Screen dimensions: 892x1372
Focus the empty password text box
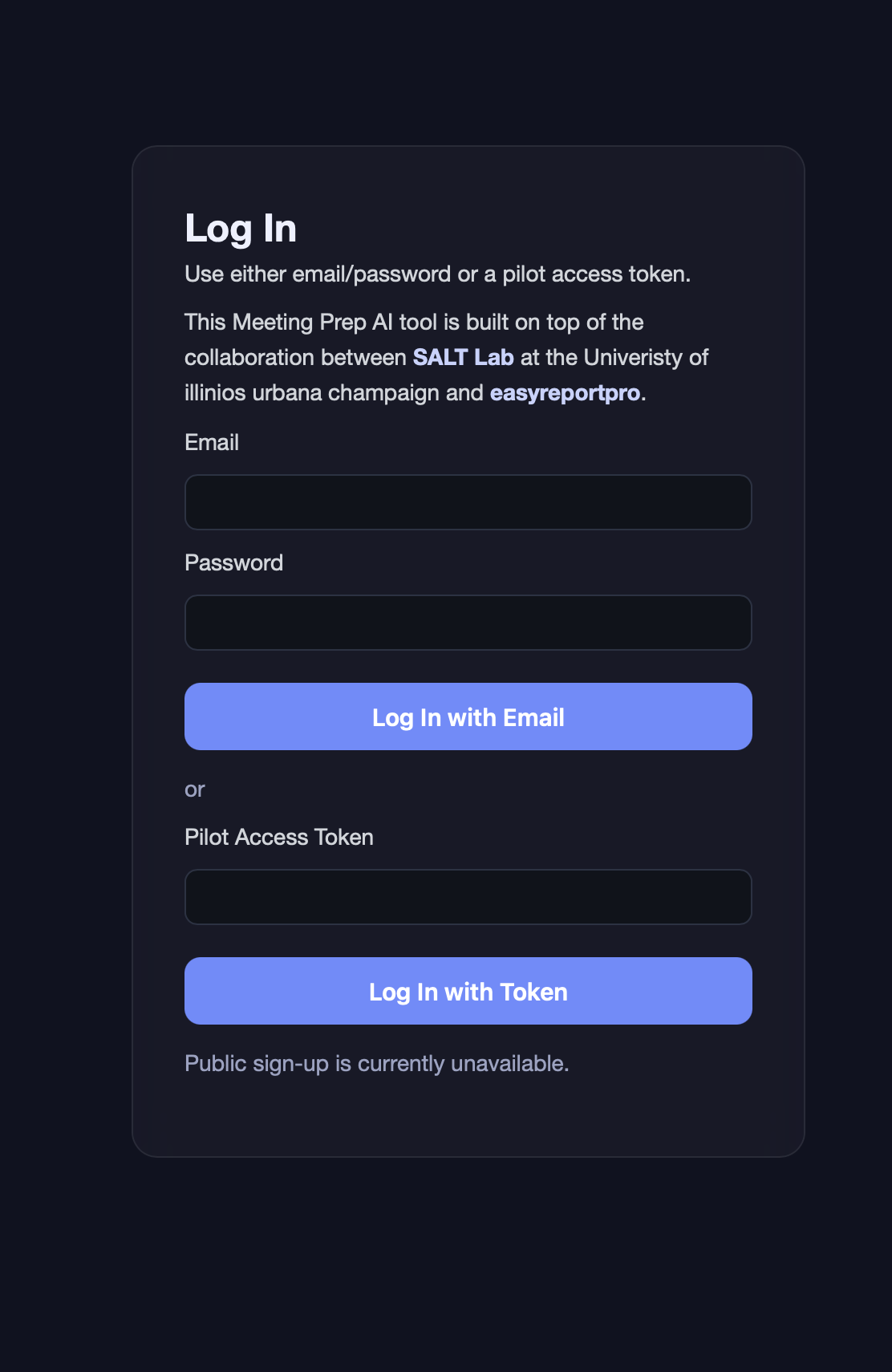(468, 622)
